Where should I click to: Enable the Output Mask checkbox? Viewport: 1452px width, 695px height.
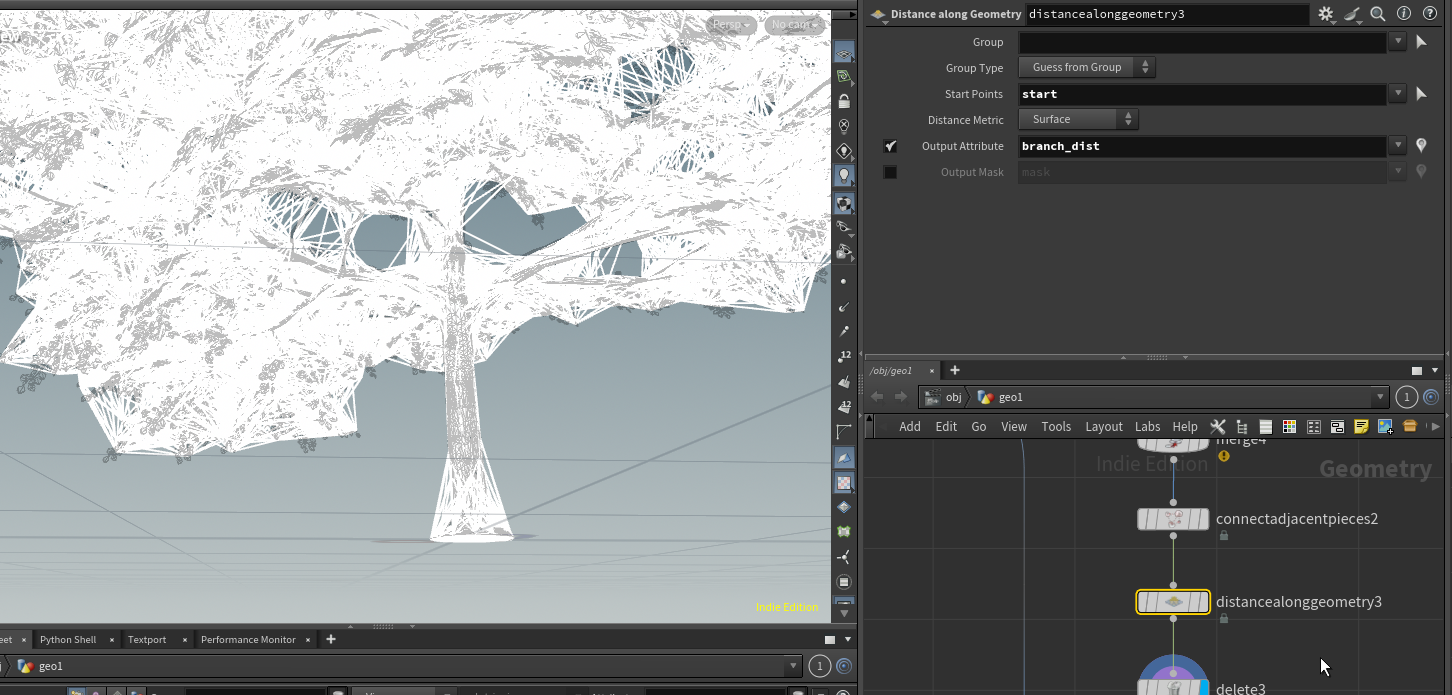click(x=890, y=172)
